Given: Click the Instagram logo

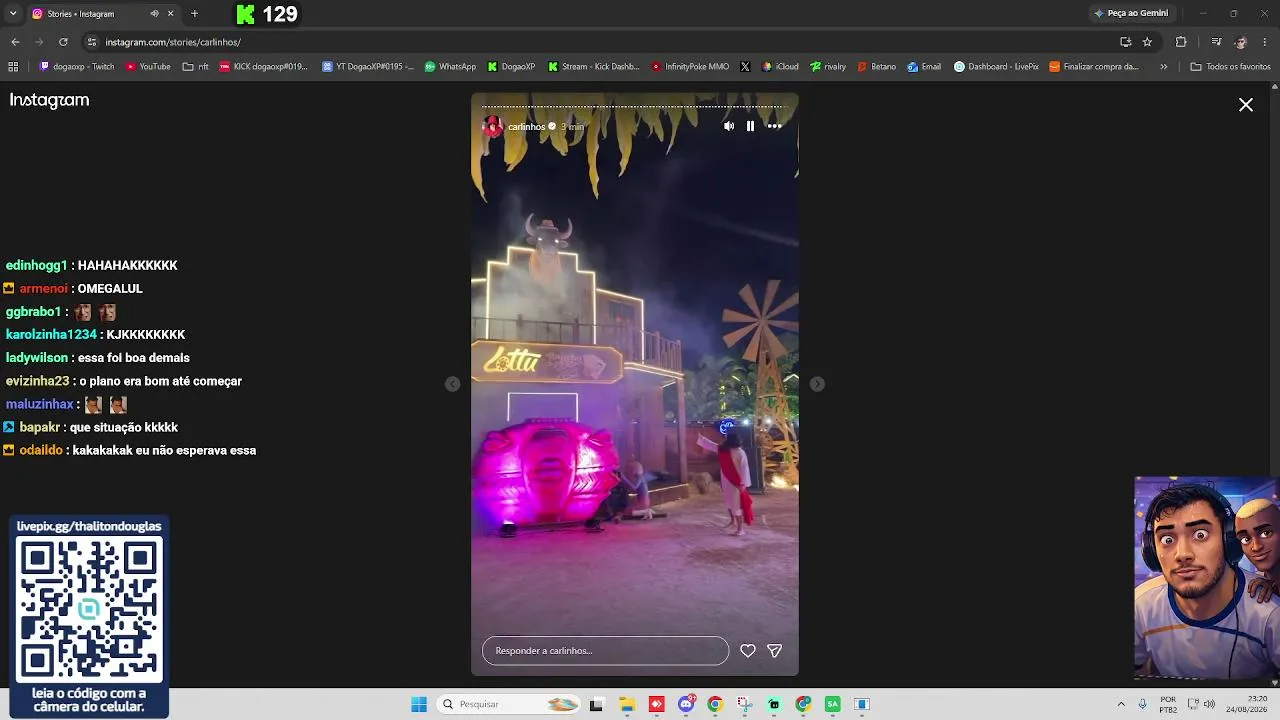Looking at the screenshot, I should (x=49, y=100).
